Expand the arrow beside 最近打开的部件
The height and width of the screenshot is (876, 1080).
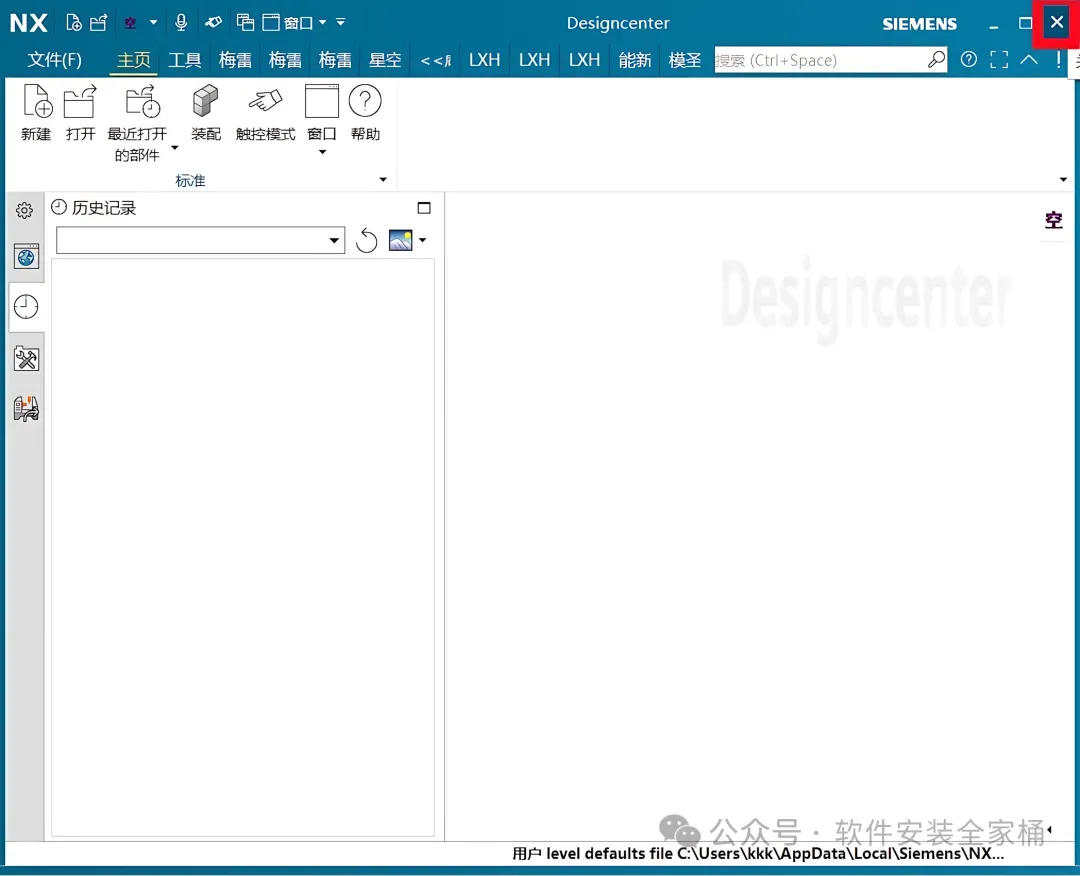tap(175, 147)
